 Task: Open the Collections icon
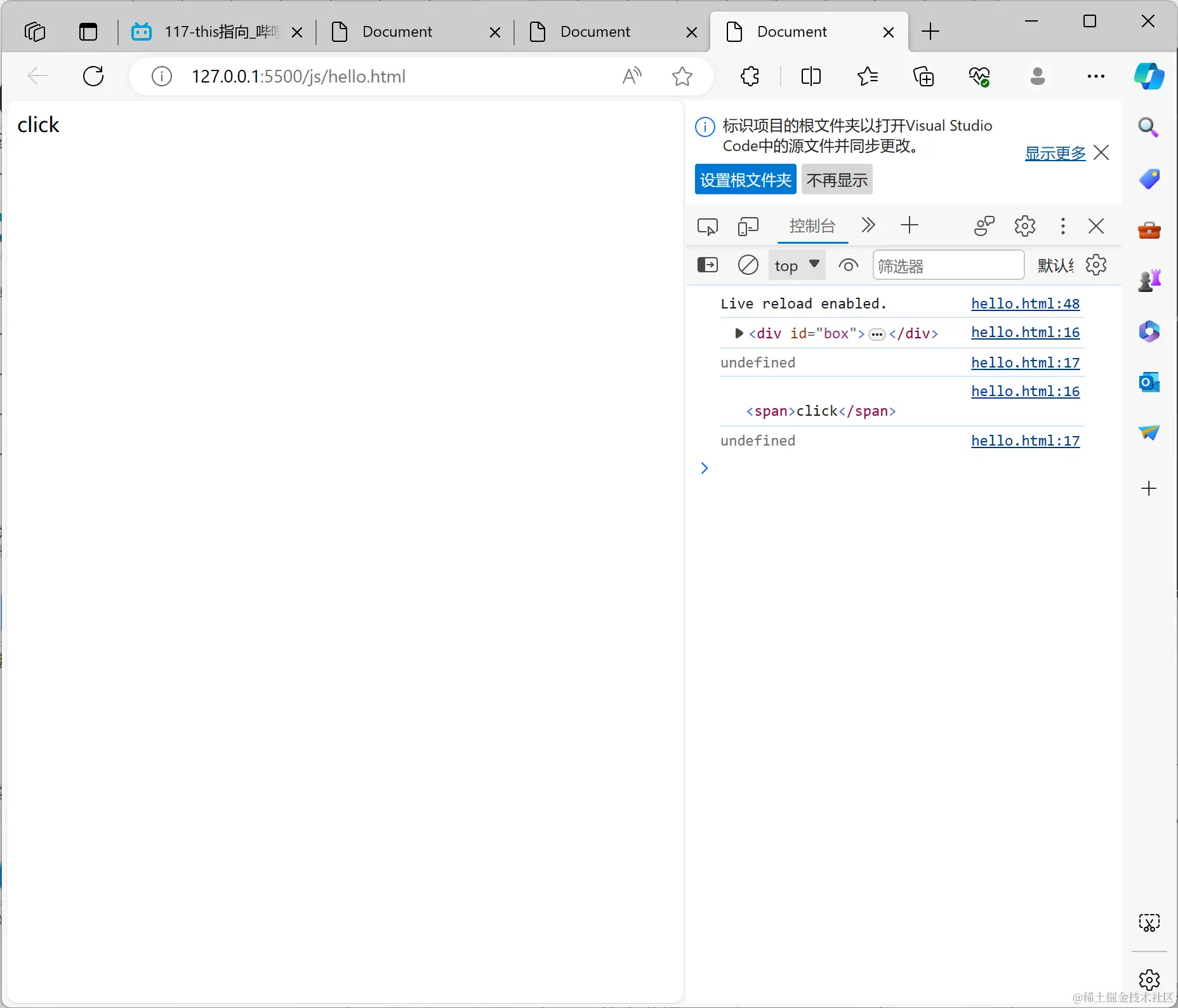click(923, 76)
